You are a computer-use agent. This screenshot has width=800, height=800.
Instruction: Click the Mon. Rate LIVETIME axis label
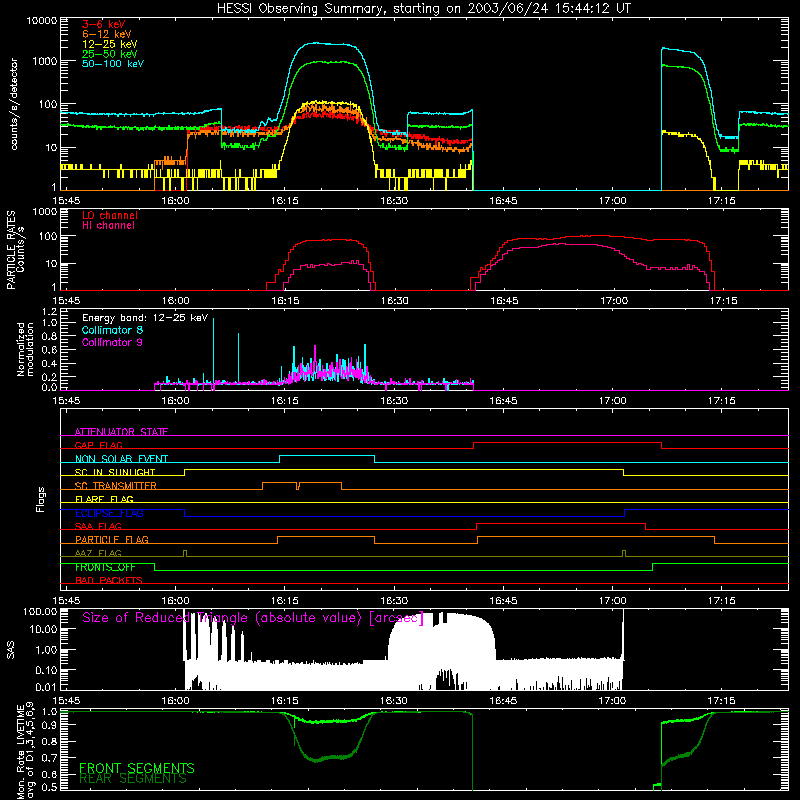[x=25, y=752]
